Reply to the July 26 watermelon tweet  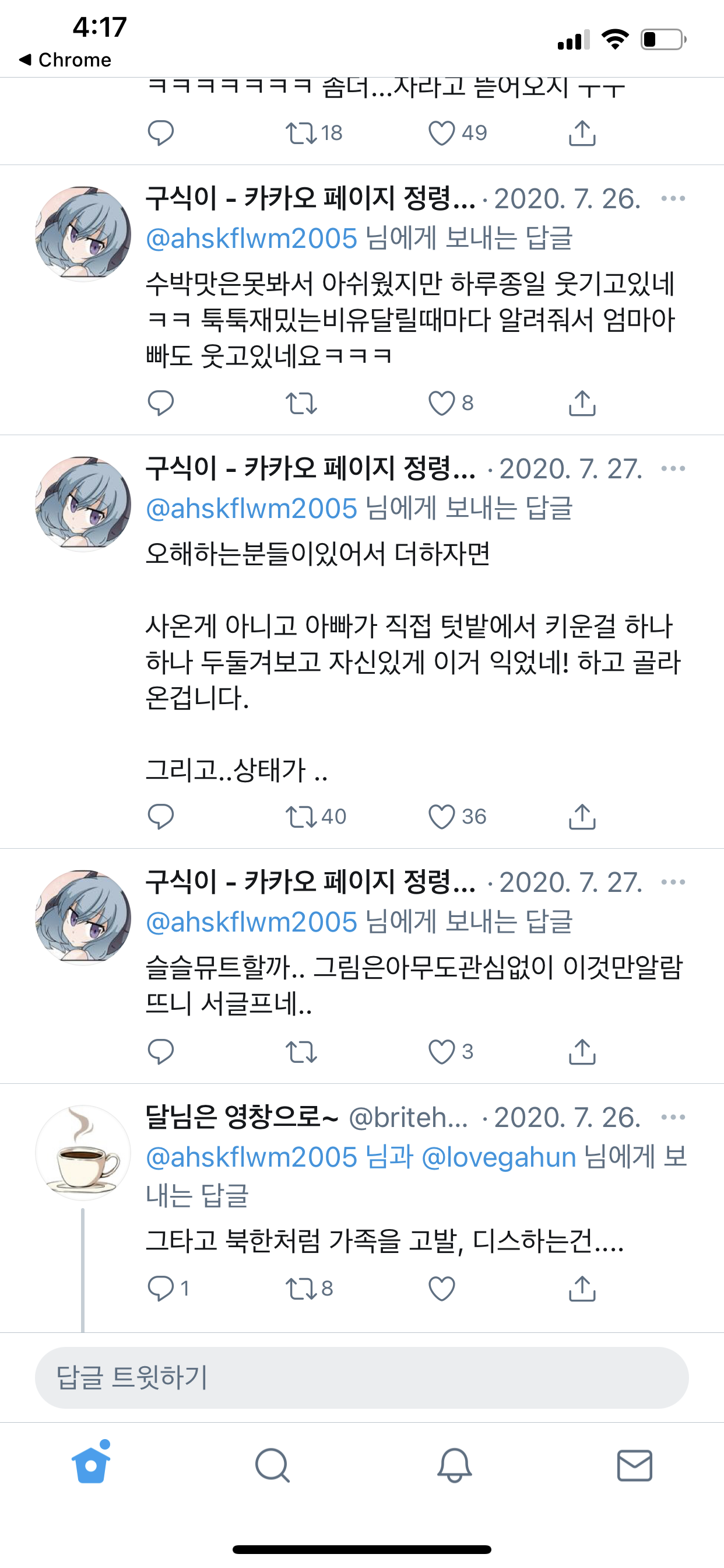tap(161, 403)
